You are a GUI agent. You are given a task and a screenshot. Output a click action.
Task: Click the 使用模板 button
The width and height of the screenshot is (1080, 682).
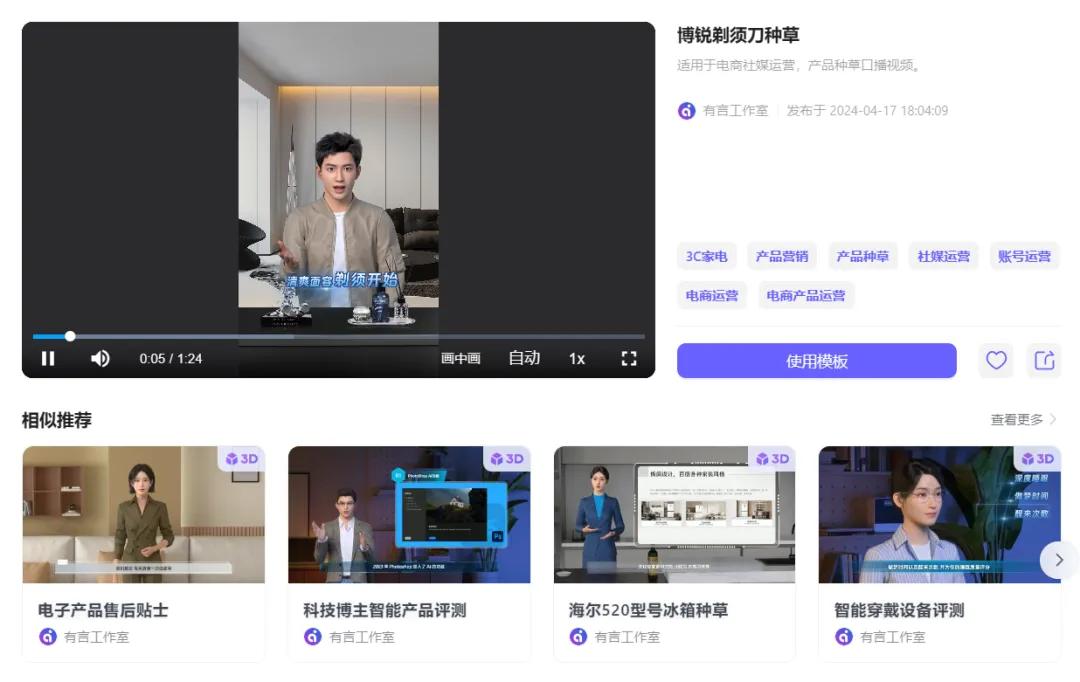click(x=816, y=361)
